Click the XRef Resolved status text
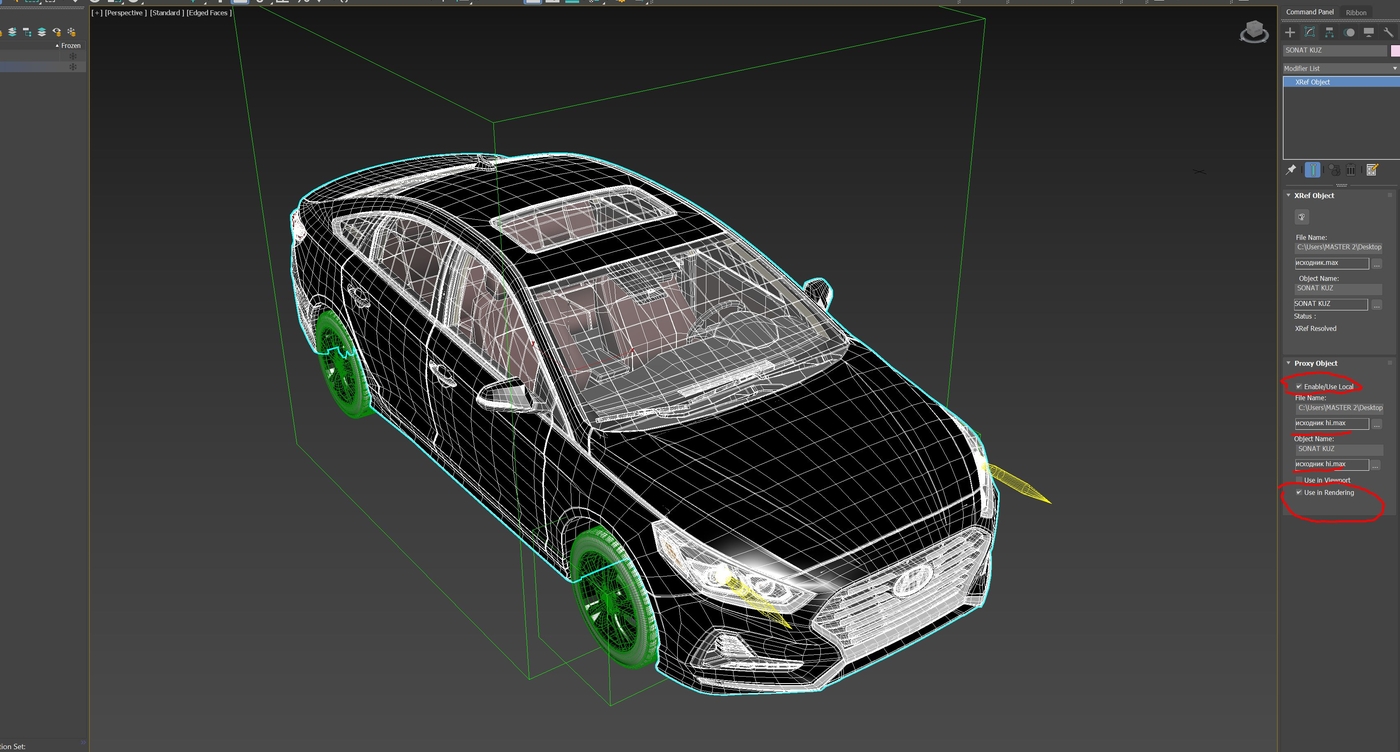This screenshot has height=752, width=1400. [x=1315, y=328]
